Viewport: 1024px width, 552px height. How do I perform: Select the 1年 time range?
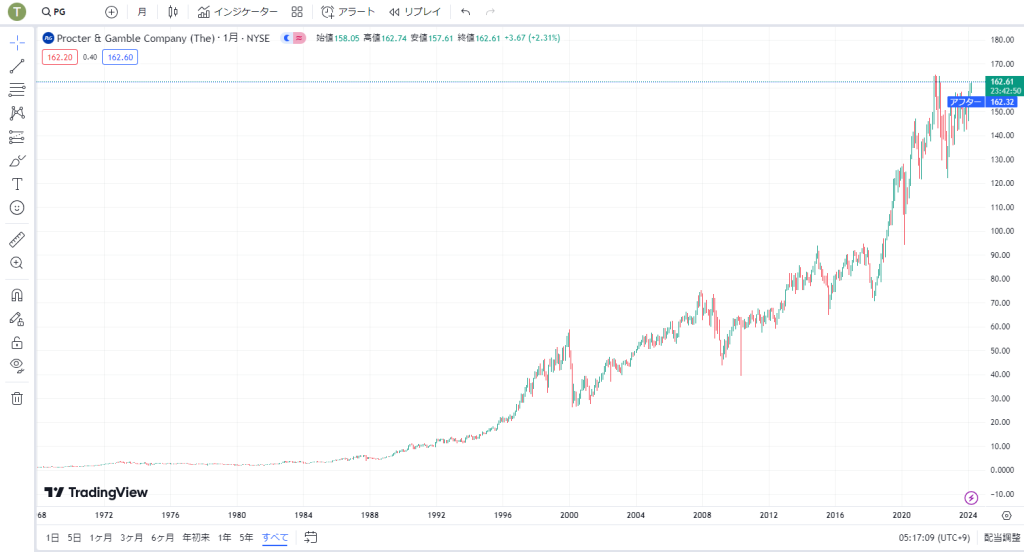pyautogui.click(x=225, y=538)
